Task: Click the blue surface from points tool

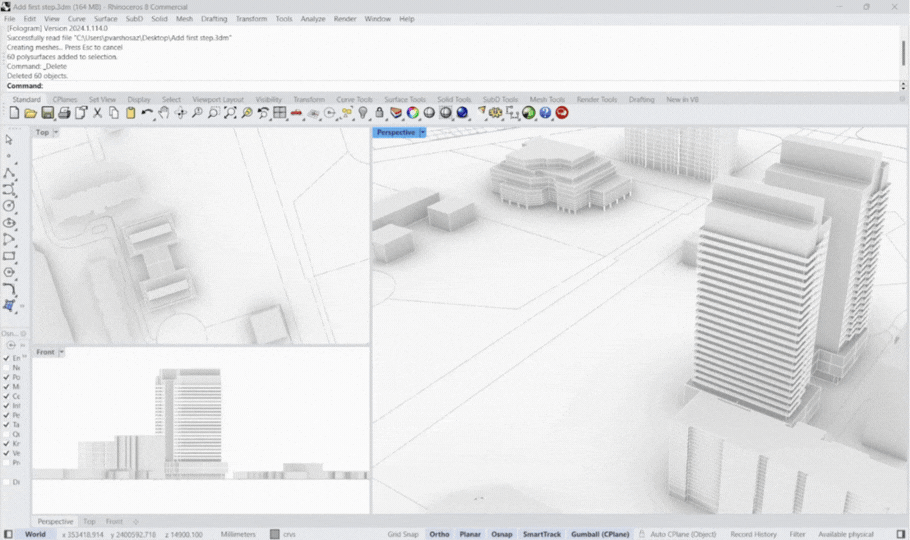Action: [x=9, y=305]
